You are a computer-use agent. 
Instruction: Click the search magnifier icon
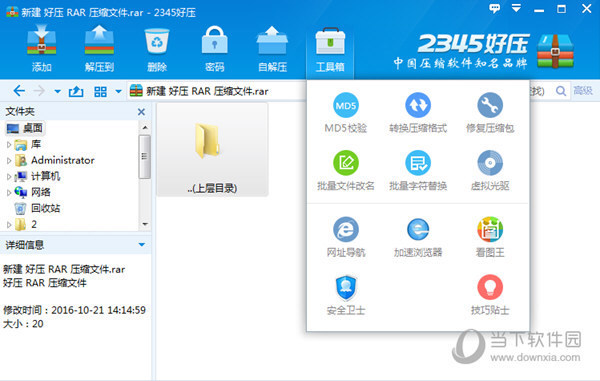pyautogui.click(x=561, y=91)
